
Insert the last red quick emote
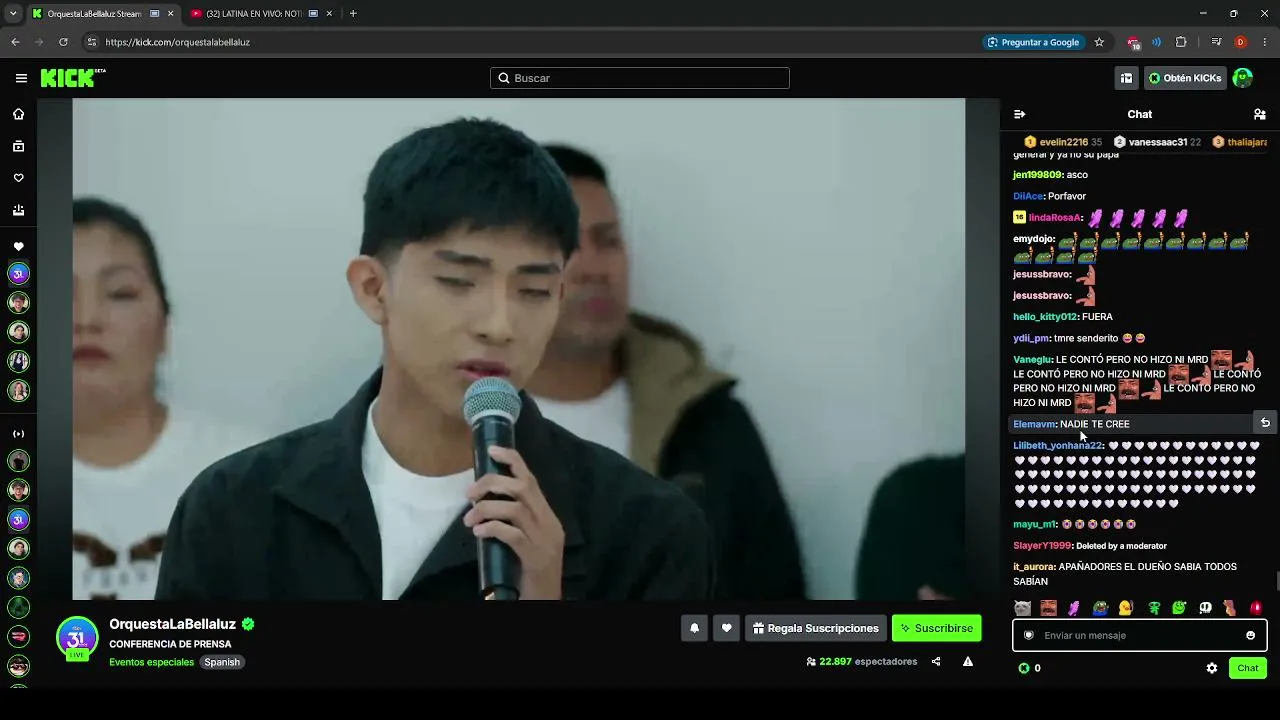coord(1256,608)
